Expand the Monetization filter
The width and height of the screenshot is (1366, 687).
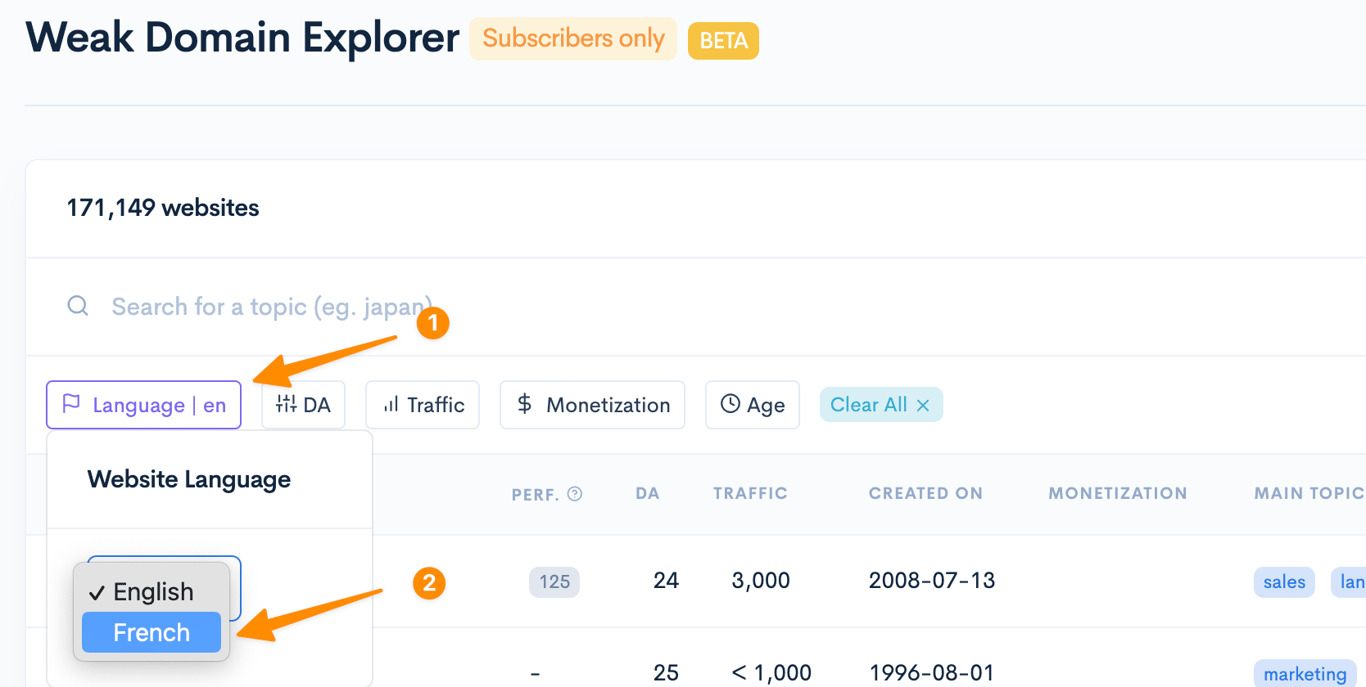(592, 405)
